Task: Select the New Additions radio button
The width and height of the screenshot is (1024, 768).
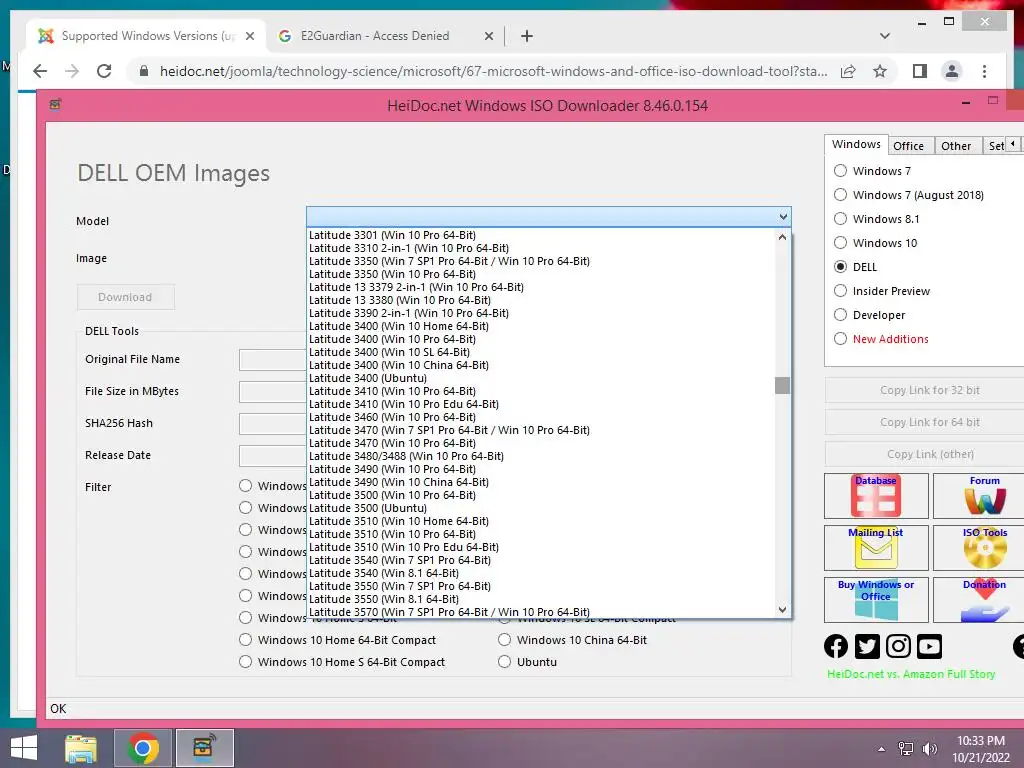Action: (x=840, y=338)
